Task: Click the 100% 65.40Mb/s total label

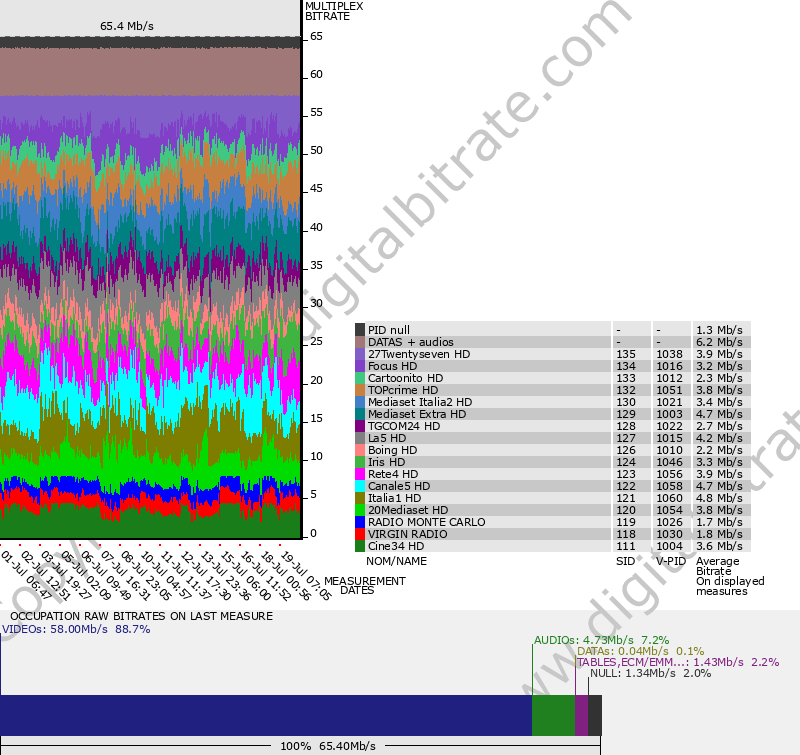Action: (x=328, y=746)
